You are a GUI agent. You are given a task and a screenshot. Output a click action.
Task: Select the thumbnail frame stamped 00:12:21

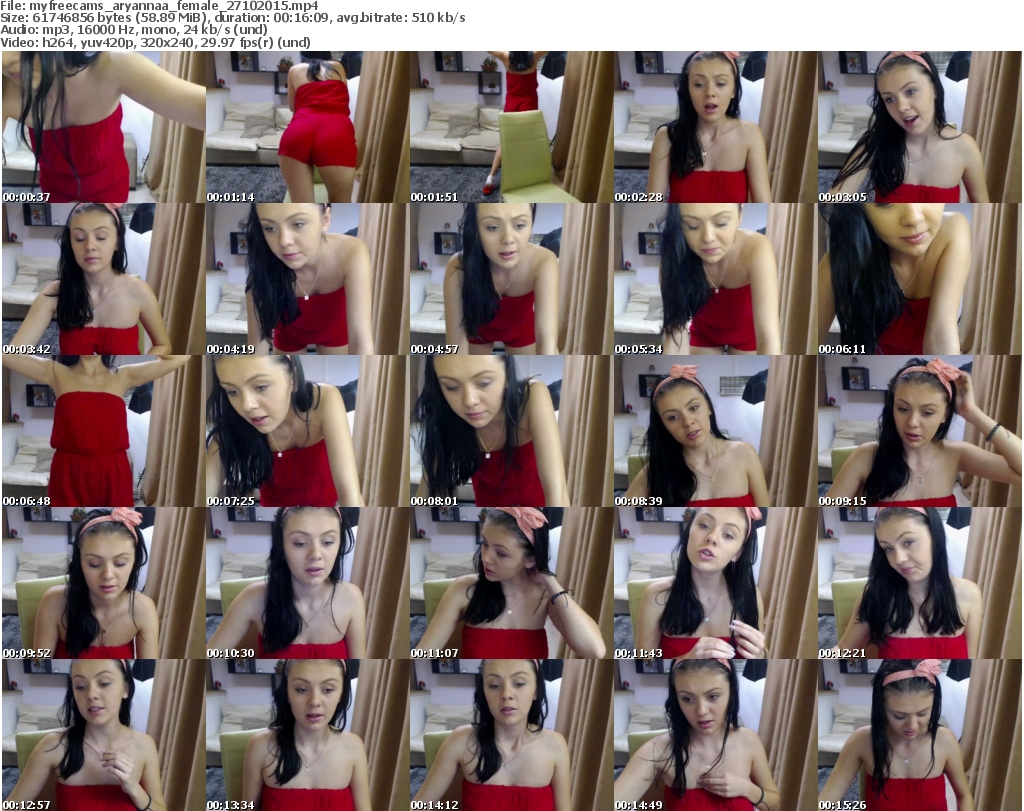click(x=920, y=583)
